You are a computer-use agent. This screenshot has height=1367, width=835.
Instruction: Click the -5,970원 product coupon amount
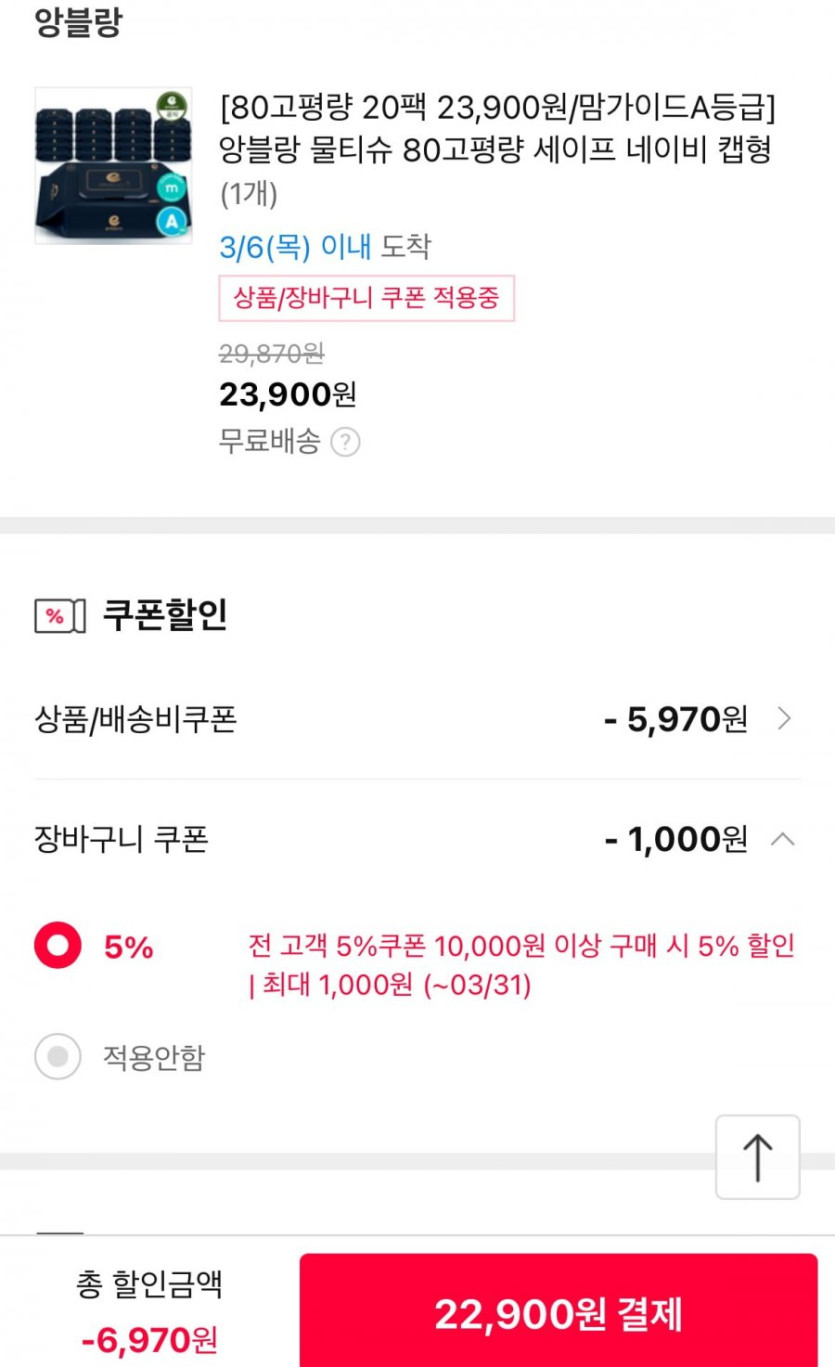point(676,719)
